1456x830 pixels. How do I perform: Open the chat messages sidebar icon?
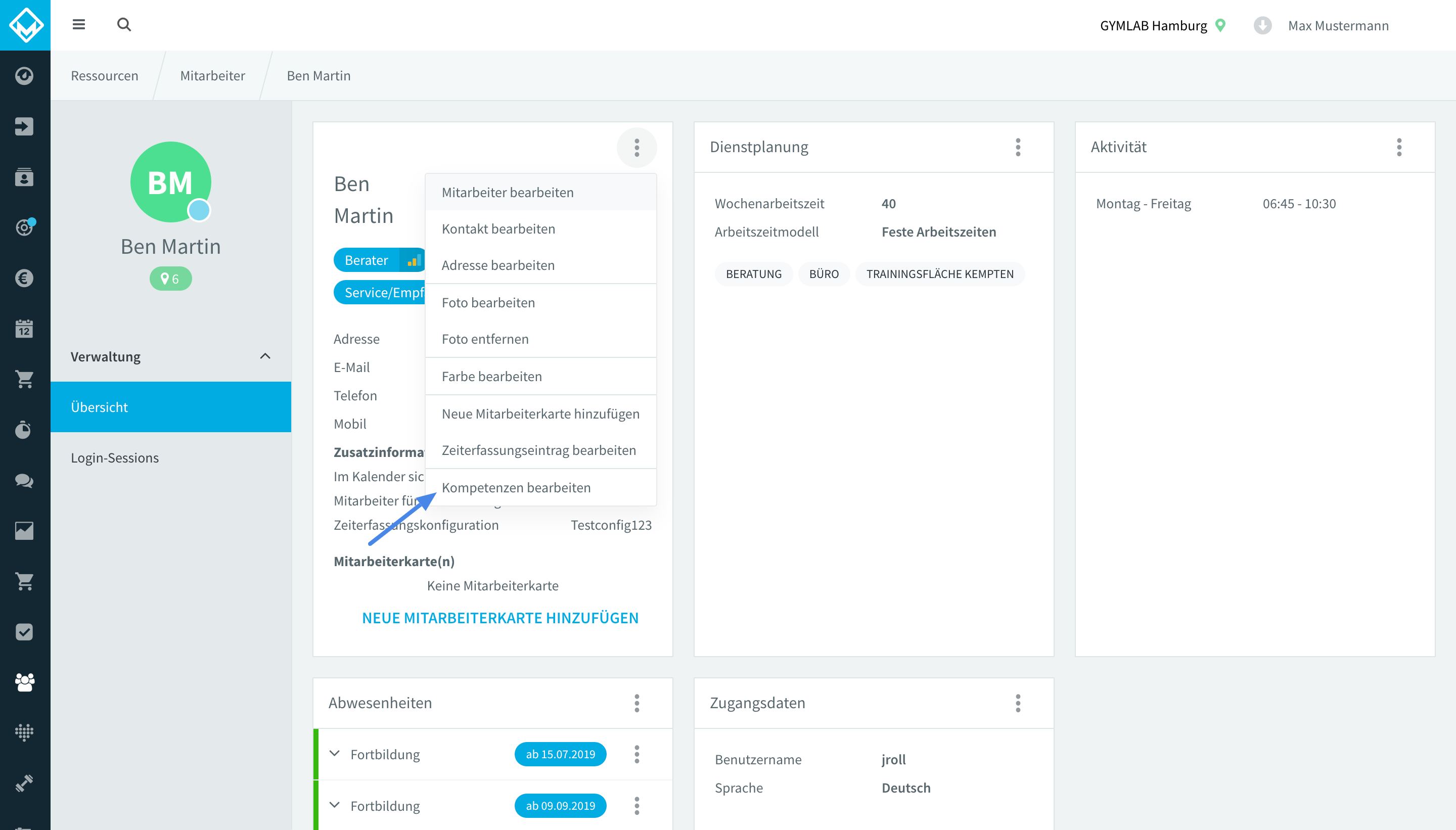24,481
